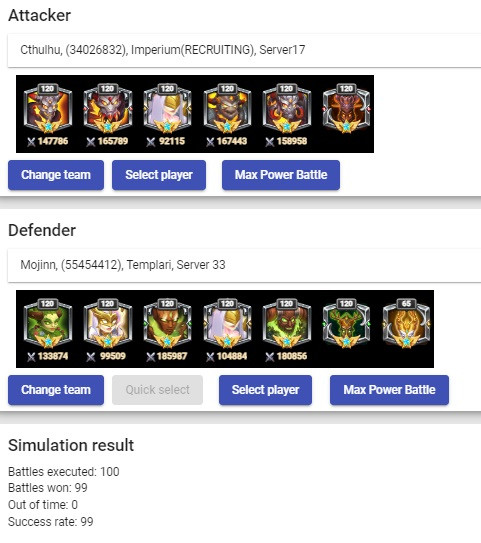Click defender hero with power 185987

click(x=168, y=324)
